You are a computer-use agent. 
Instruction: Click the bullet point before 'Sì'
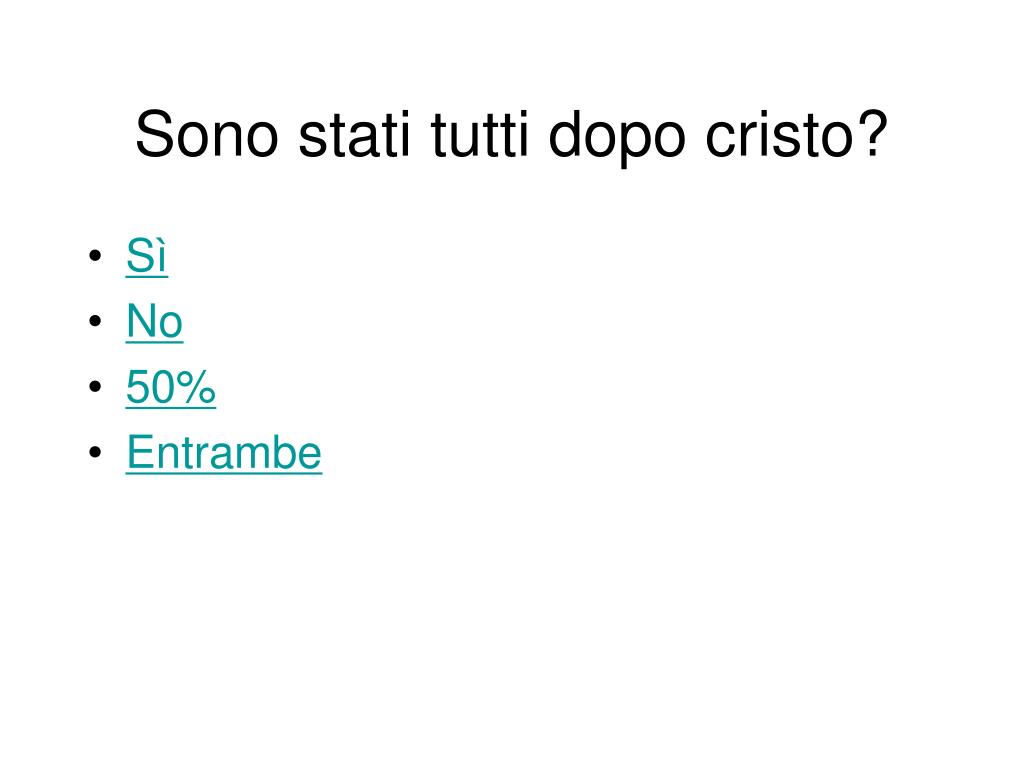[x=95, y=255]
